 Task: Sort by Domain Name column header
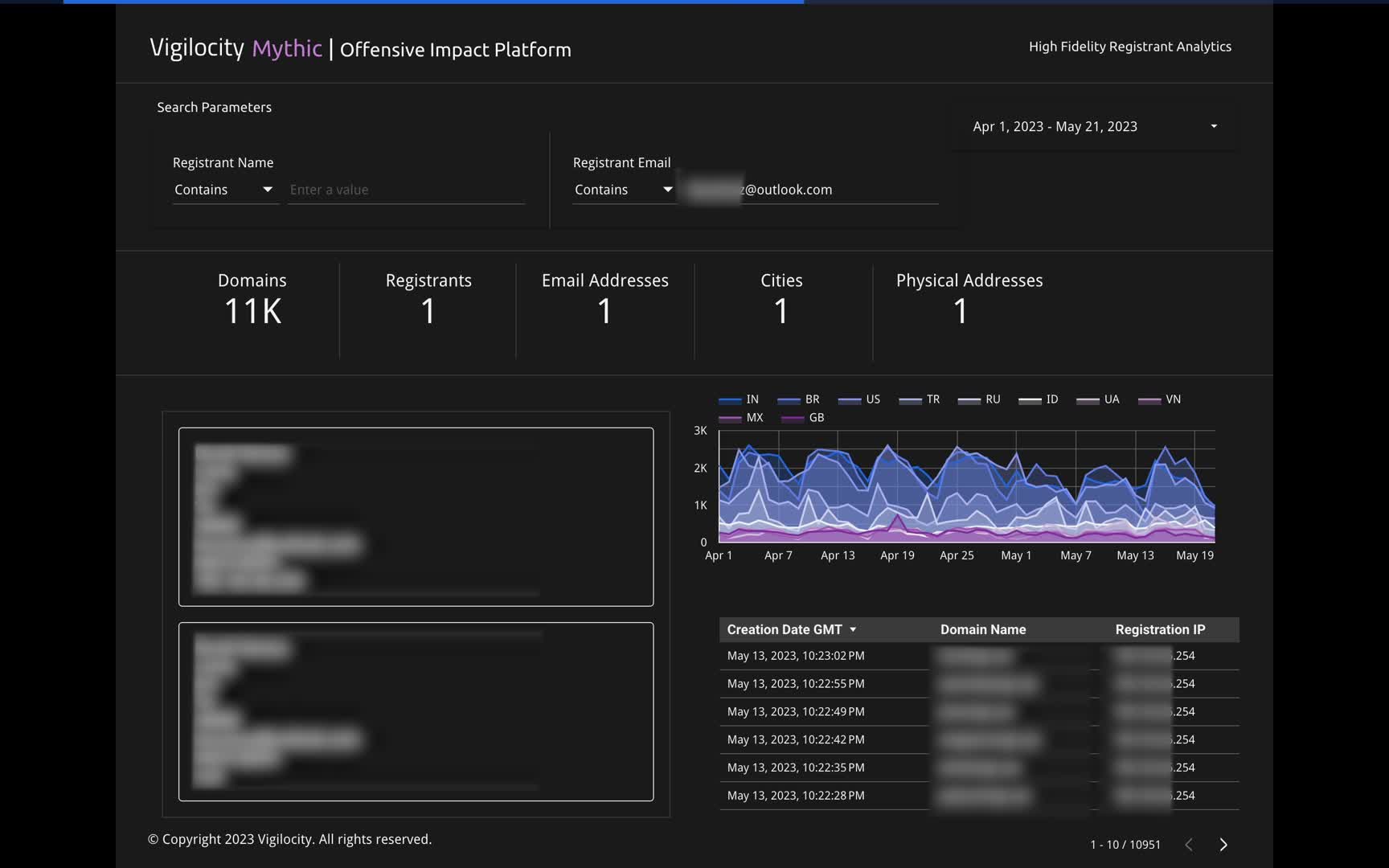(983, 629)
